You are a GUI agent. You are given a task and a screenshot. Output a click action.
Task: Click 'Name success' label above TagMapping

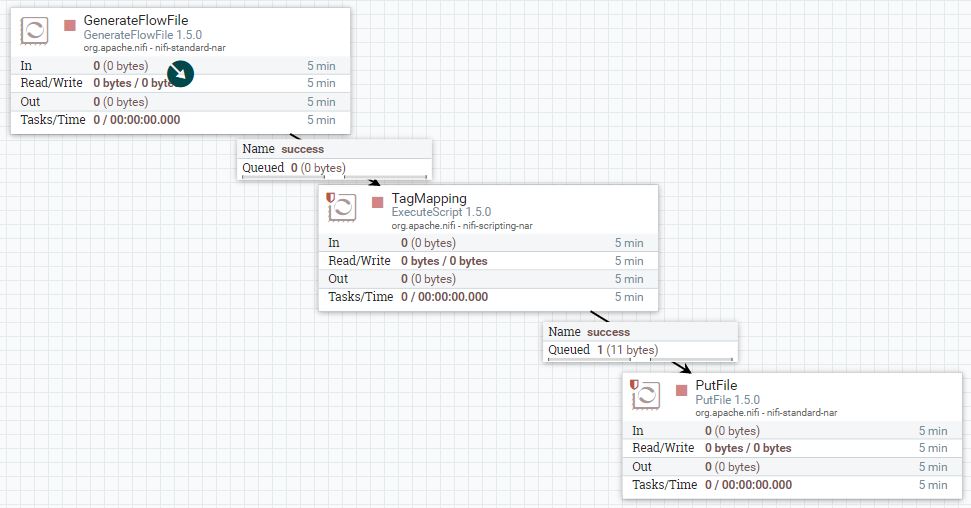(283, 149)
